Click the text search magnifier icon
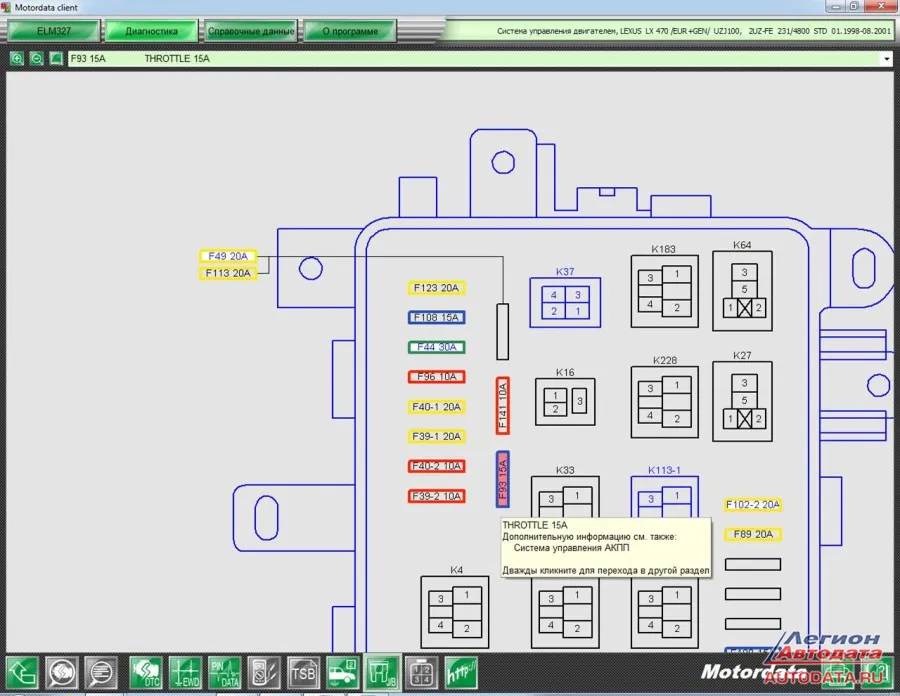Viewport: 900px width, 696px height. click(x=101, y=672)
